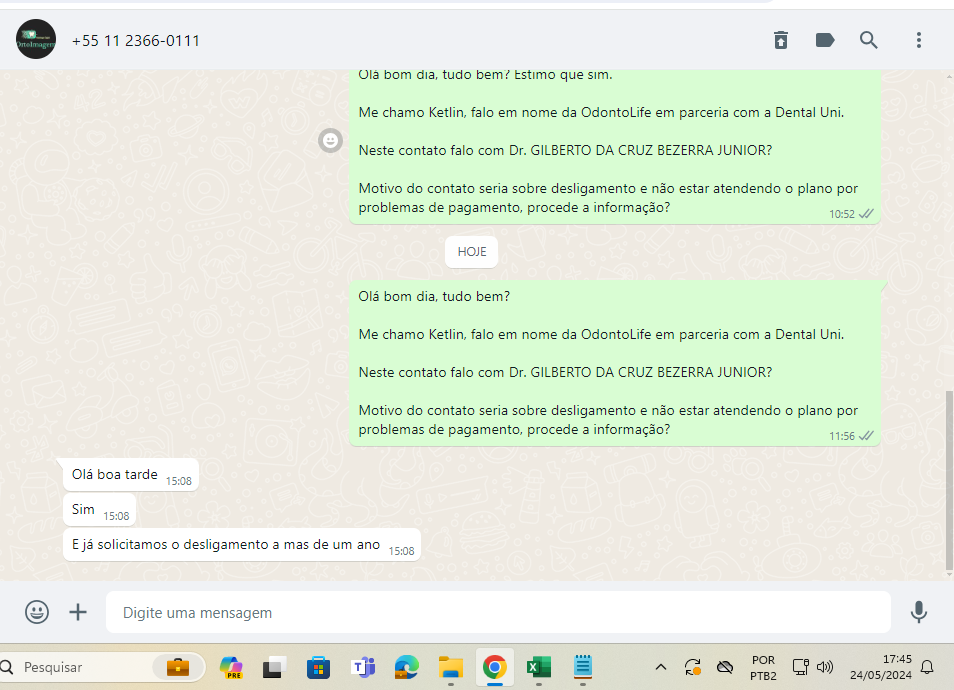This screenshot has height=690, width=954.
Task: Open Task View in taskbar
Action: pos(274,667)
